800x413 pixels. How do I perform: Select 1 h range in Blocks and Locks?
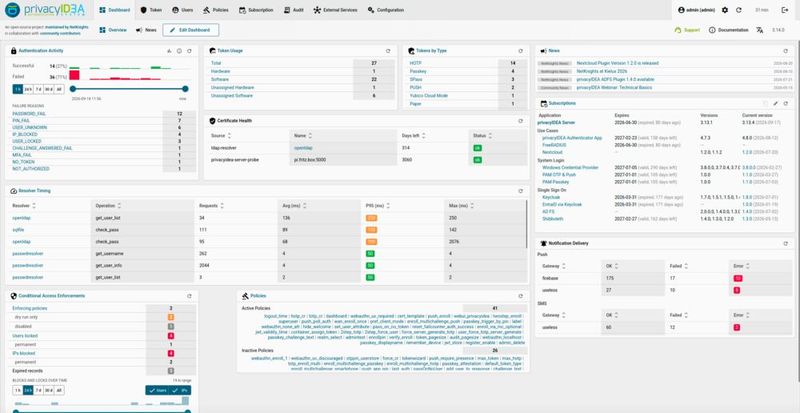(x=18, y=391)
